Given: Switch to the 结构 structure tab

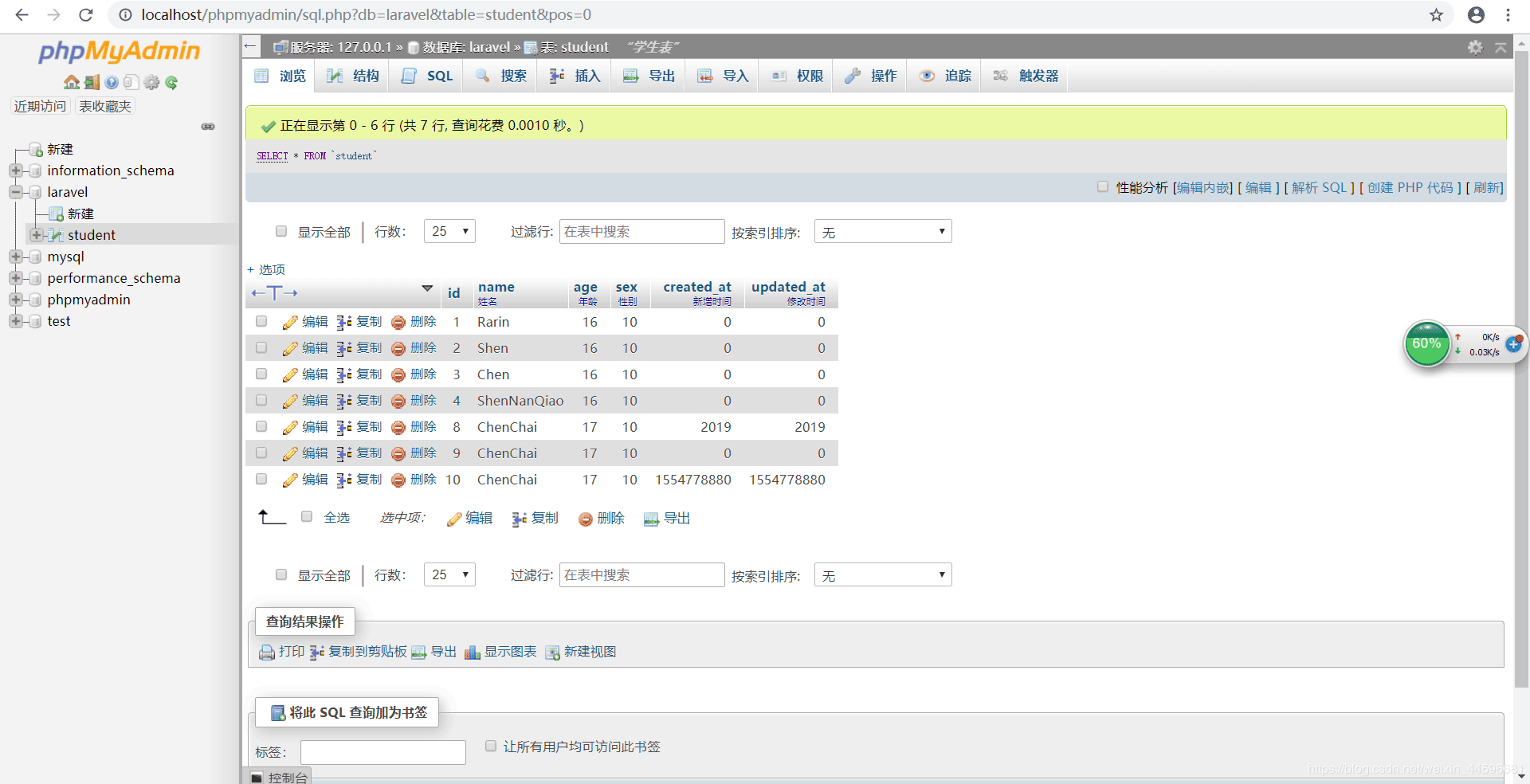Looking at the screenshot, I should click(353, 76).
